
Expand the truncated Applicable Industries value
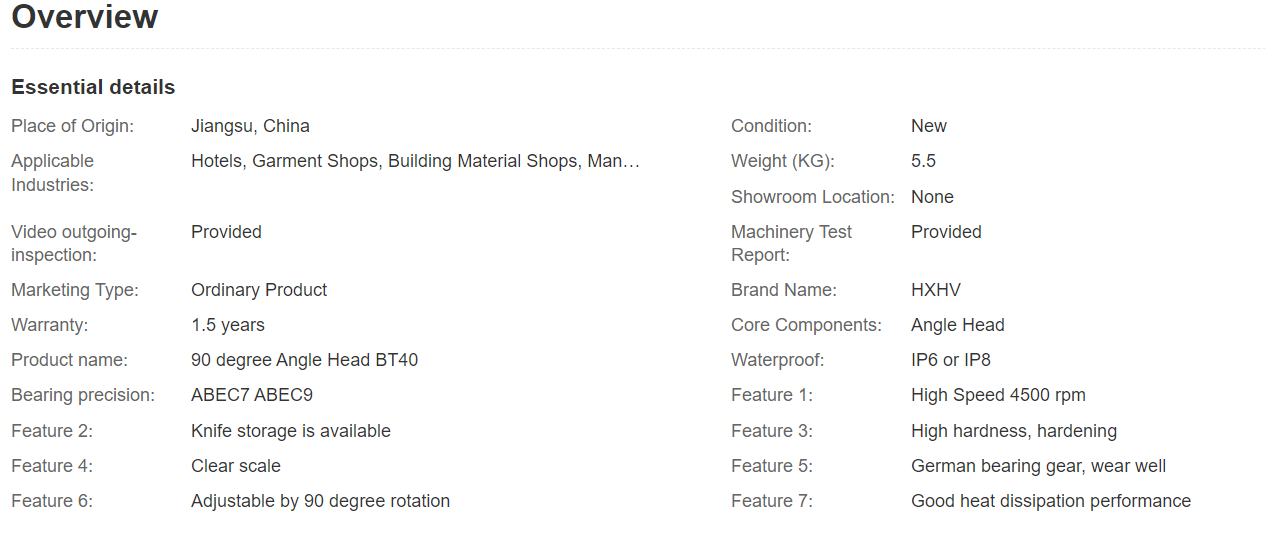415,161
